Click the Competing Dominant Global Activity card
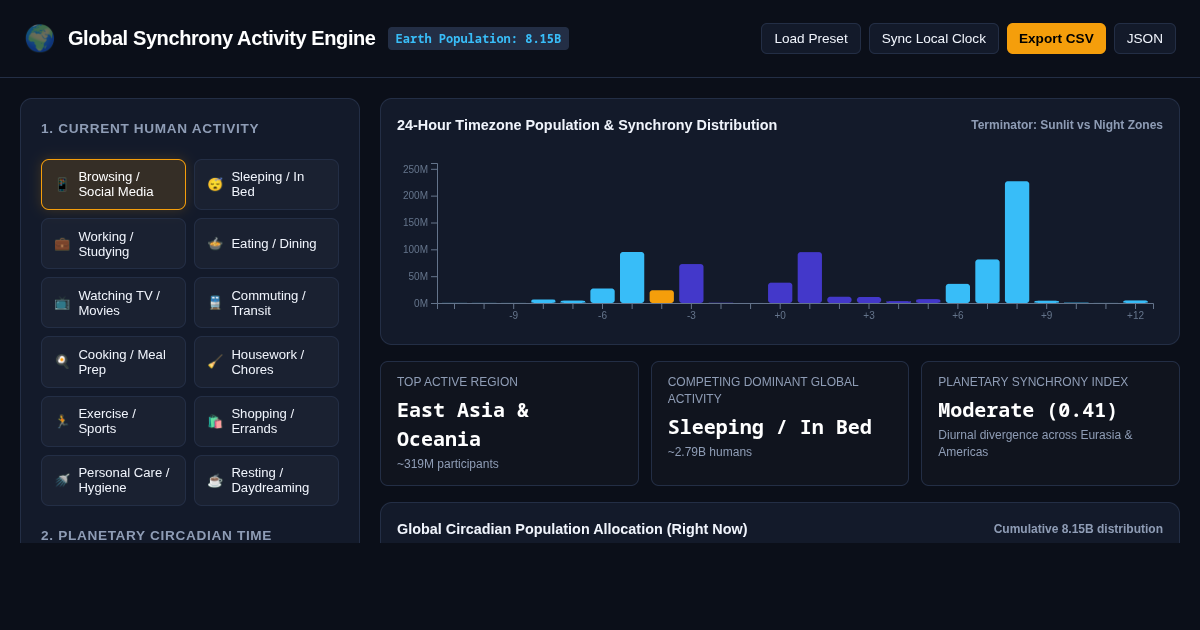The height and width of the screenshot is (630, 1200). point(780,423)
